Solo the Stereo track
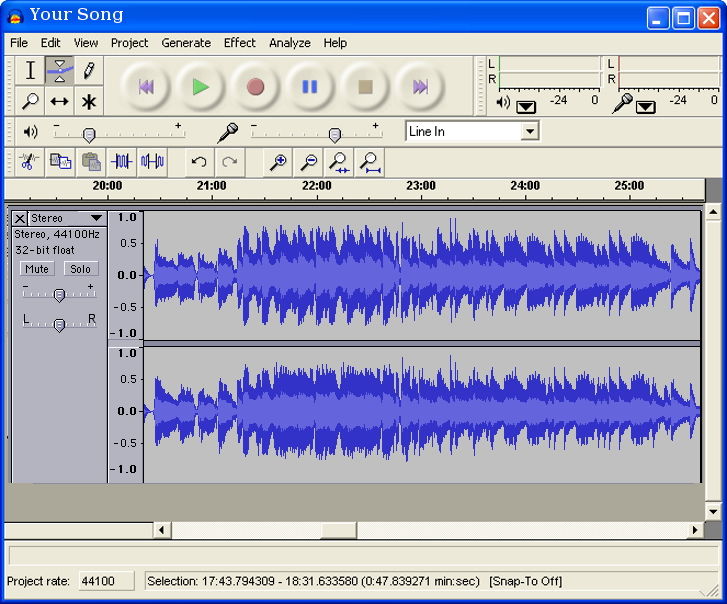The height and width of the screenshot is (604, 727). (x=80, y=268)
